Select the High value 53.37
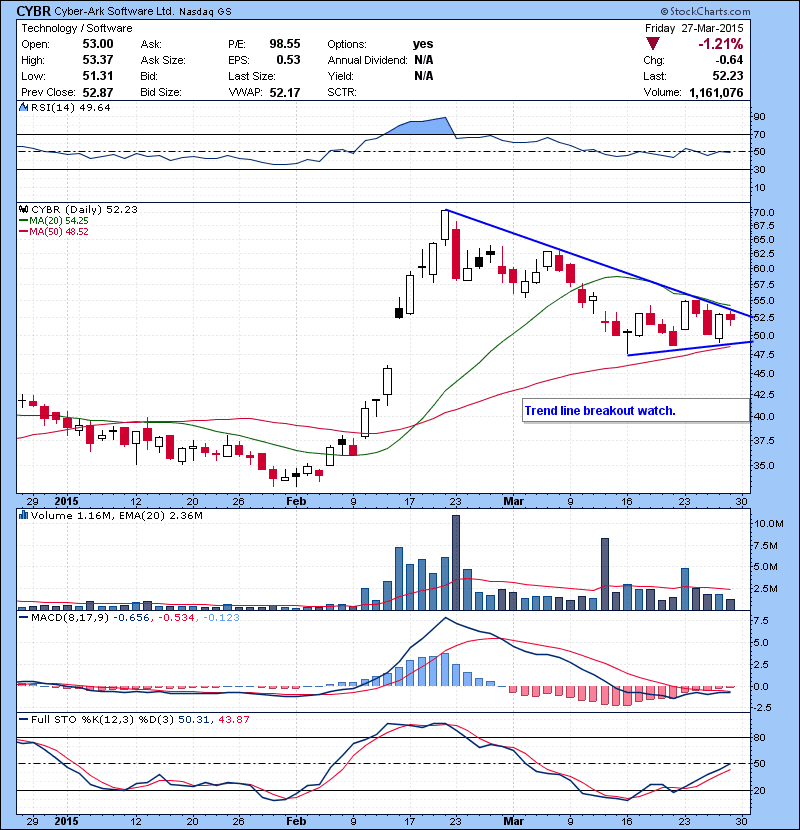Screen dimensions: 800x830 click(98, 60)
